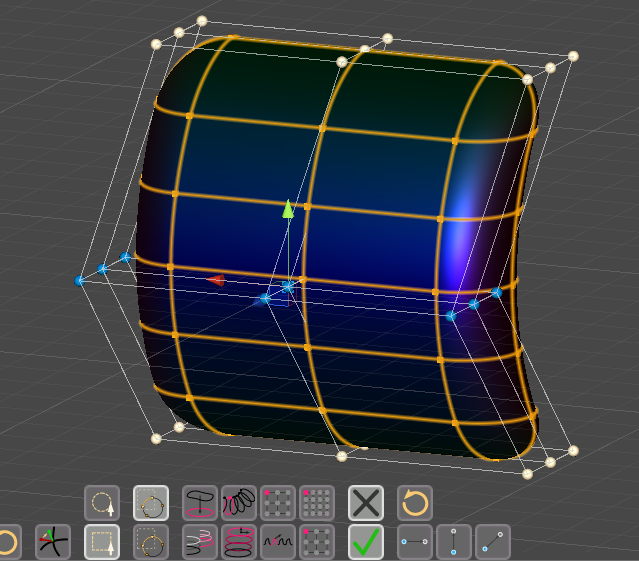Viewport: 639px width, 561px height.
Task: Select the dashed rectangle selection tool
Action: point(102,542)
